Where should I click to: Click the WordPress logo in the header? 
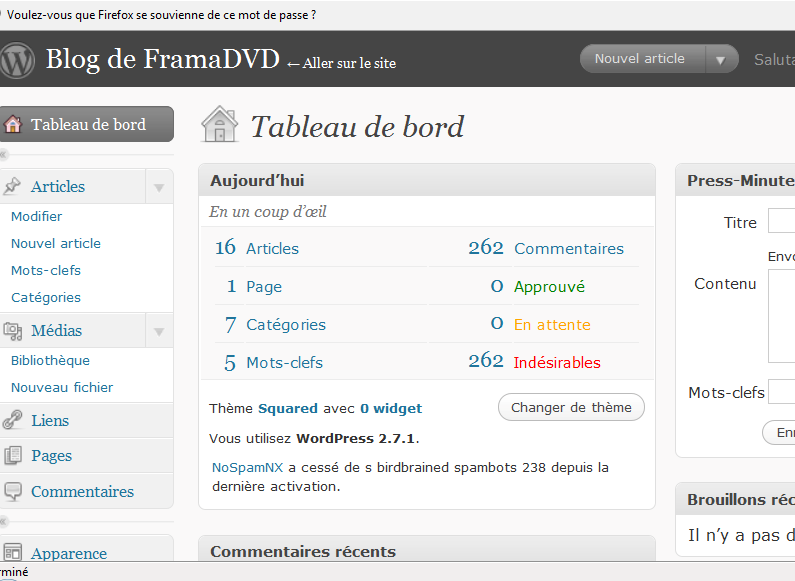[x=17, y=60]
